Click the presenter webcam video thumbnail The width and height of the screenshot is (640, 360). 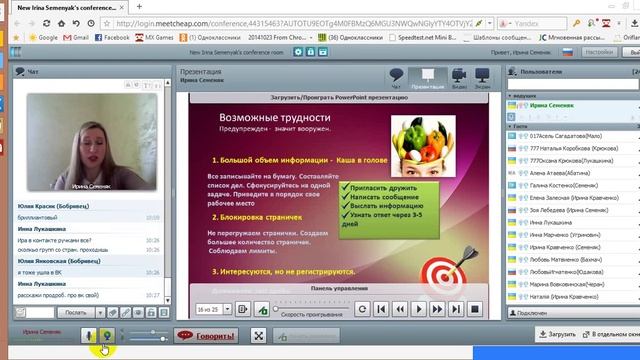point(92,142)
